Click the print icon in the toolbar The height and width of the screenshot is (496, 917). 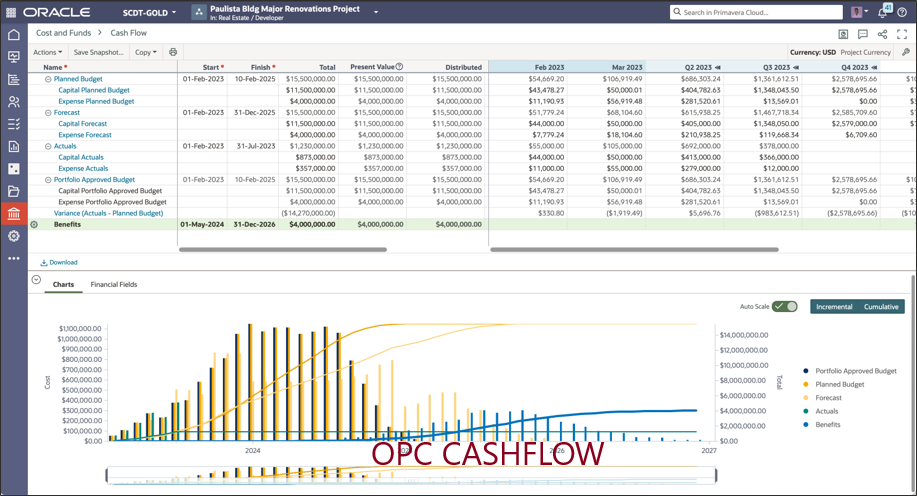pos(173,52)
